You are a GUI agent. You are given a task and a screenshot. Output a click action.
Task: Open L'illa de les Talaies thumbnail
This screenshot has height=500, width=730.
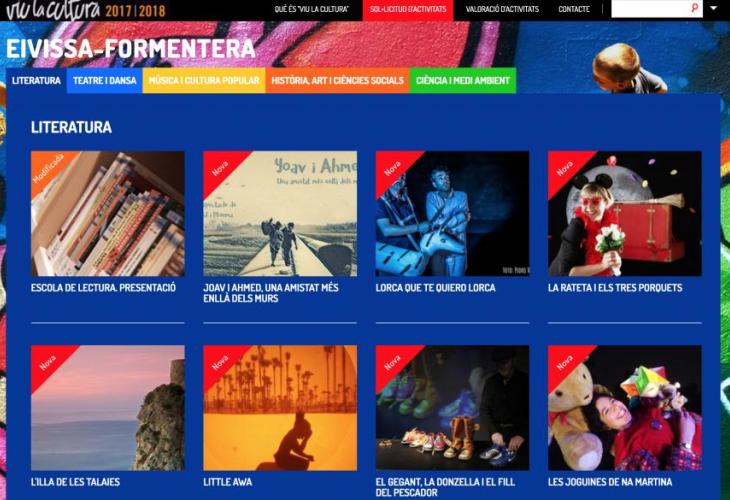click(x=108, y=407)
